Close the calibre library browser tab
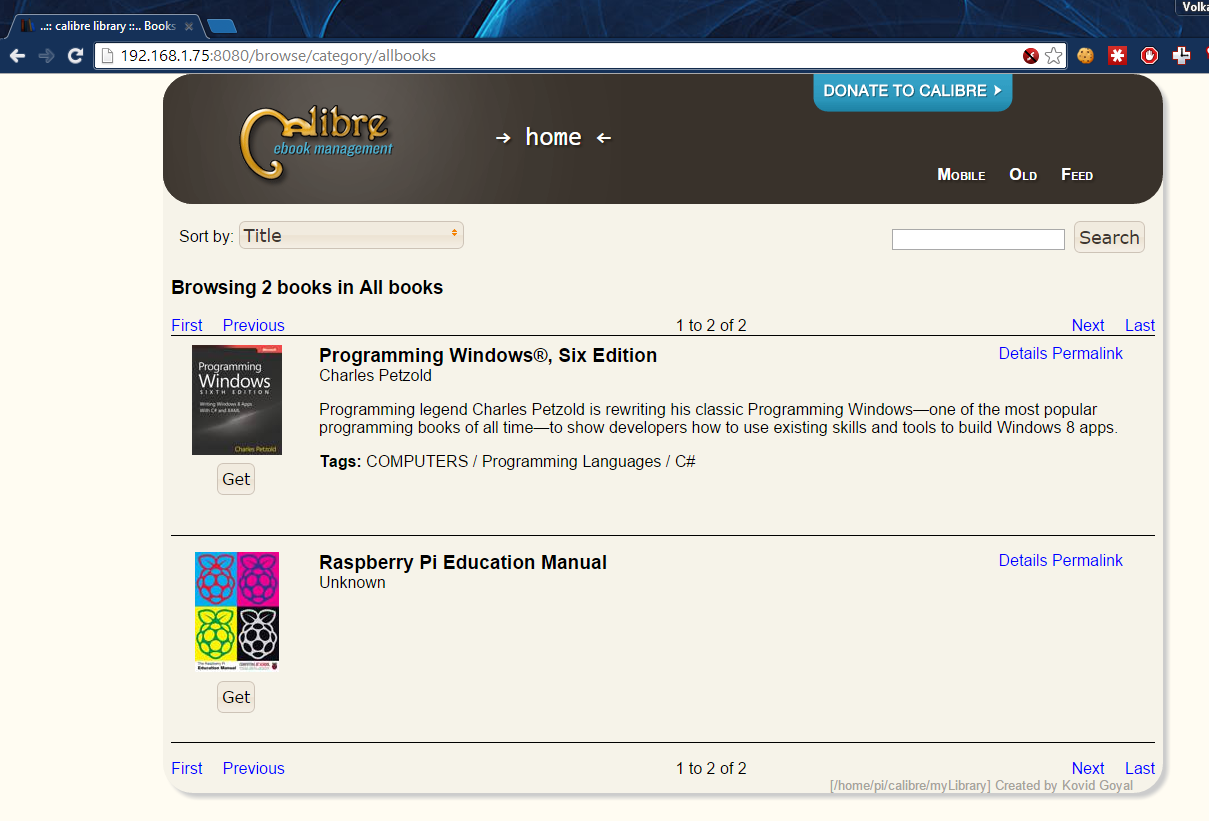 [x=189, y=26]
